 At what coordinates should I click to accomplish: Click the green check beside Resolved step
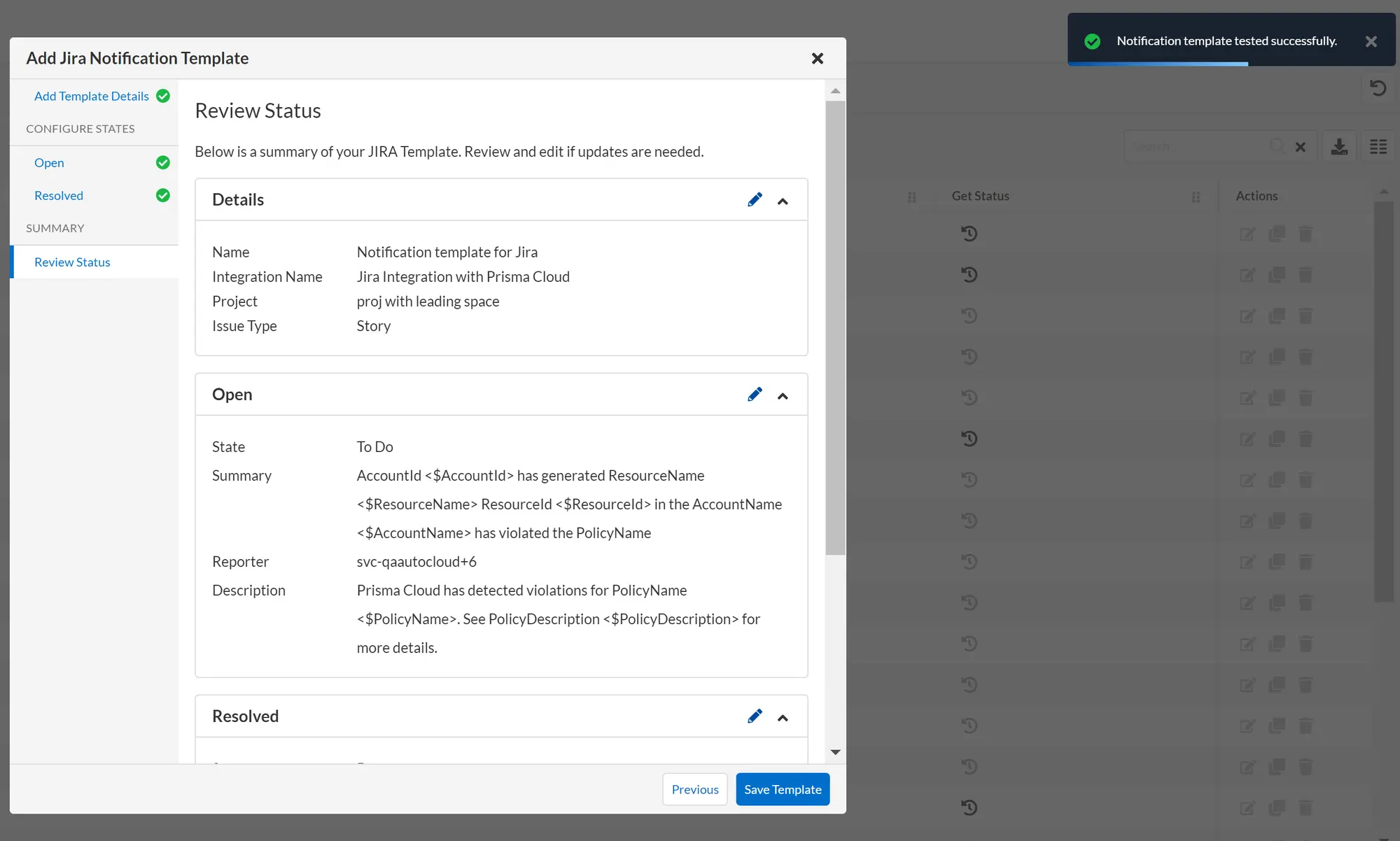[x=163, y=196]
